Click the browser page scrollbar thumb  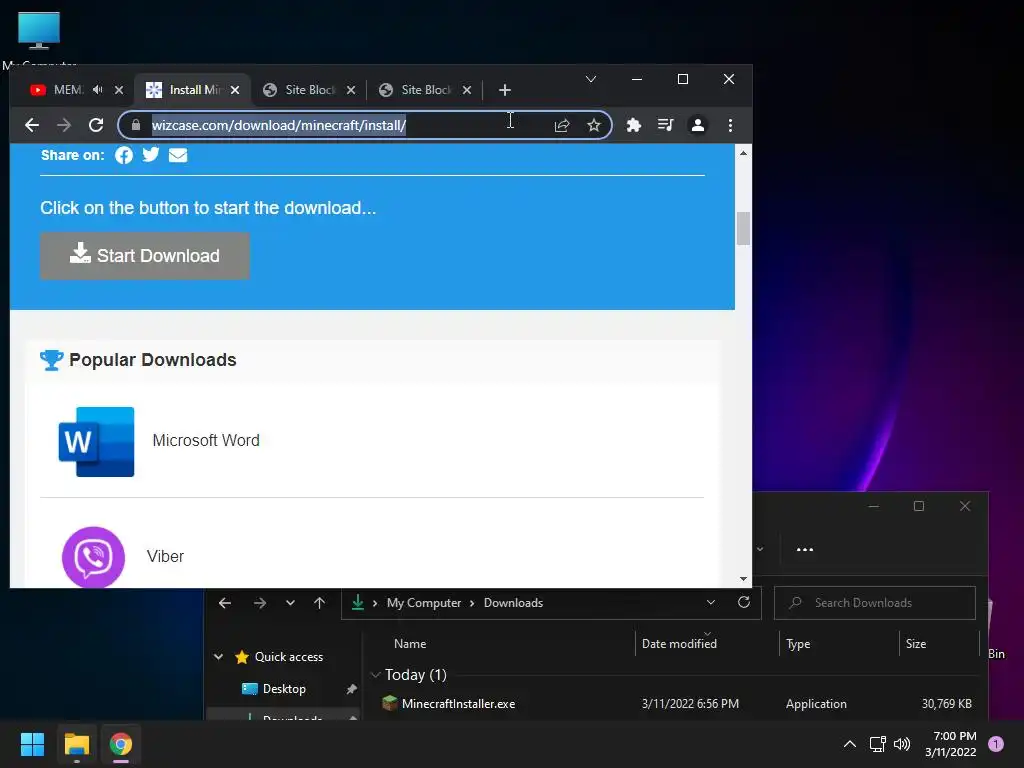pos(743,229)
